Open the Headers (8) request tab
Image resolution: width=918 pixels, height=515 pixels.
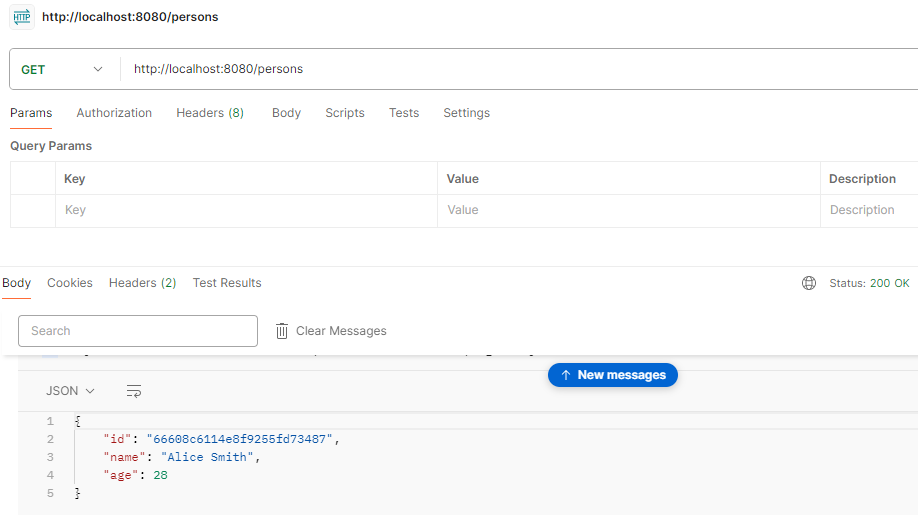click(x=210, y=113)
